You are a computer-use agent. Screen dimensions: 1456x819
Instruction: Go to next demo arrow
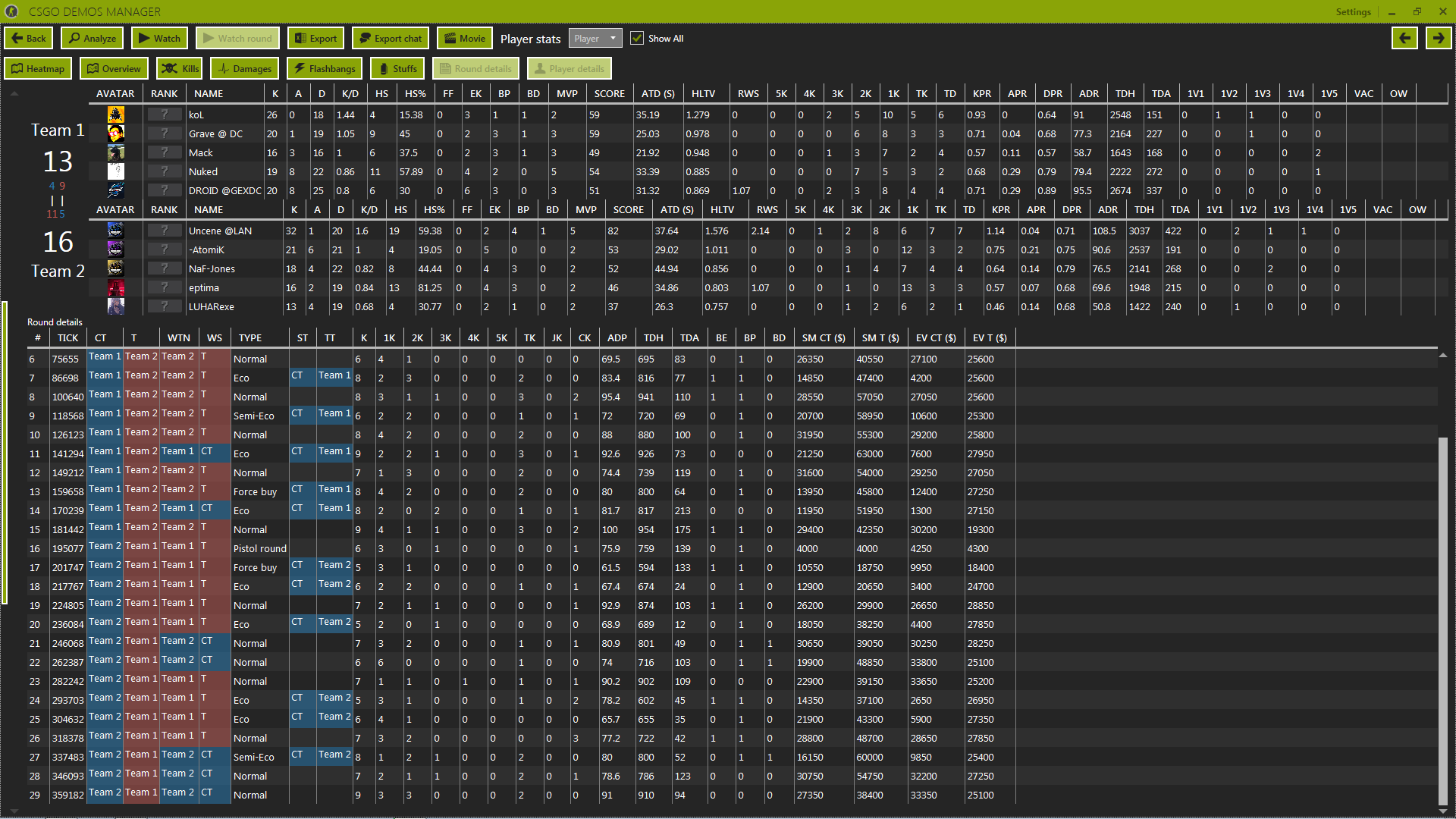pos(1438,38)
